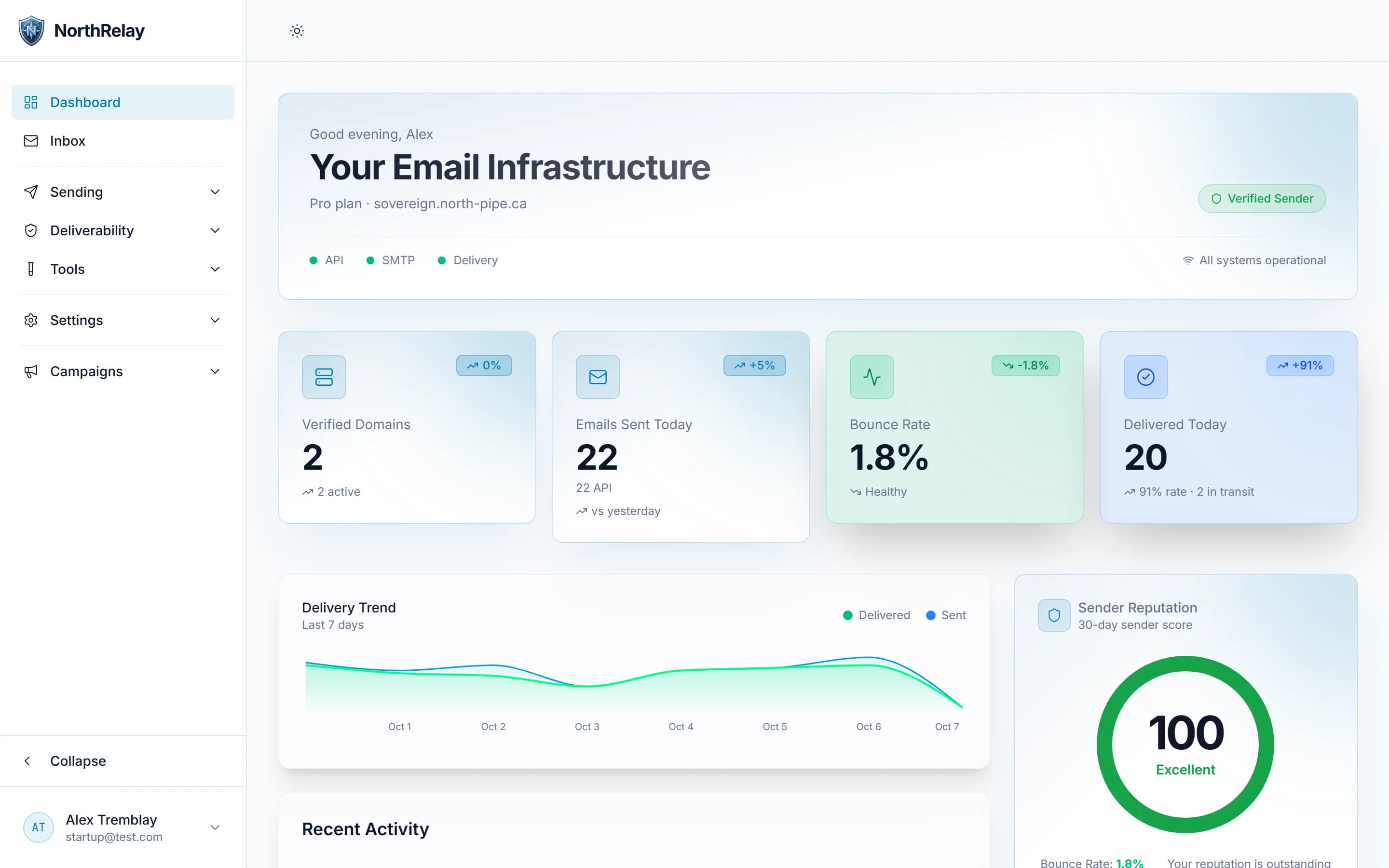Image resolution: width=1389 pixels, height=868 pixels.
Task: Collapse the sidebar with Collapse button
Action: coord(123,760)
